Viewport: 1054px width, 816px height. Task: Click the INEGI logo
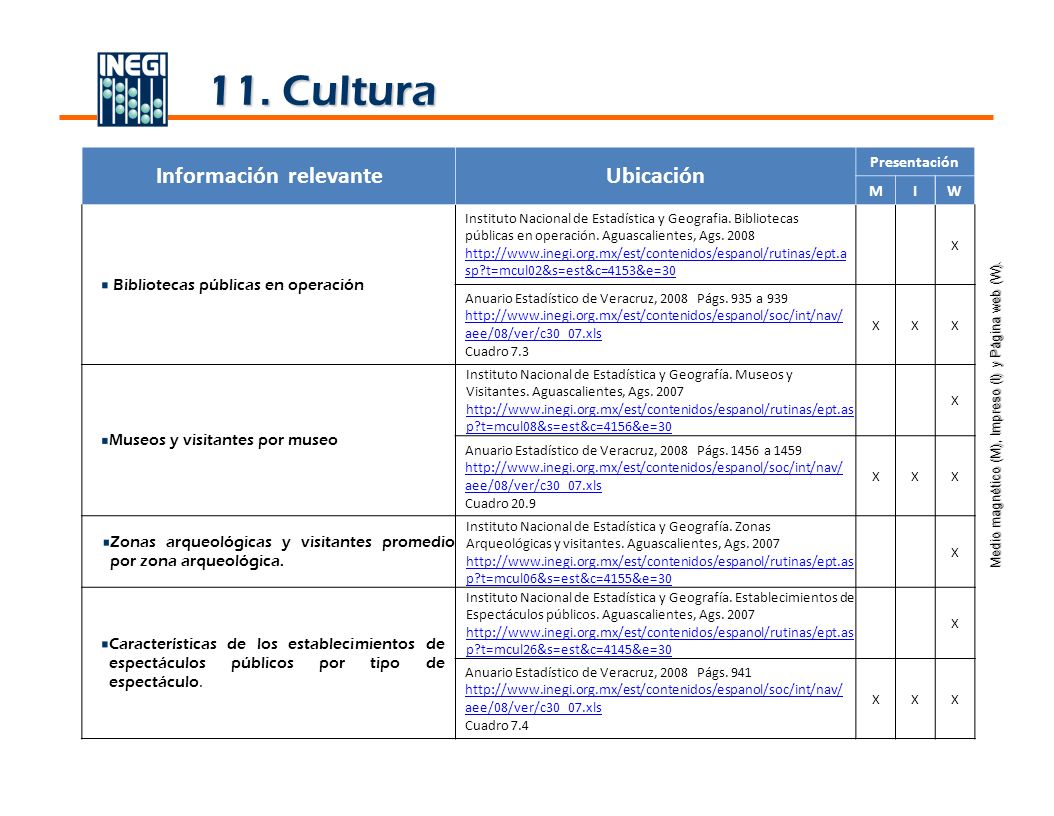point(132,89)
